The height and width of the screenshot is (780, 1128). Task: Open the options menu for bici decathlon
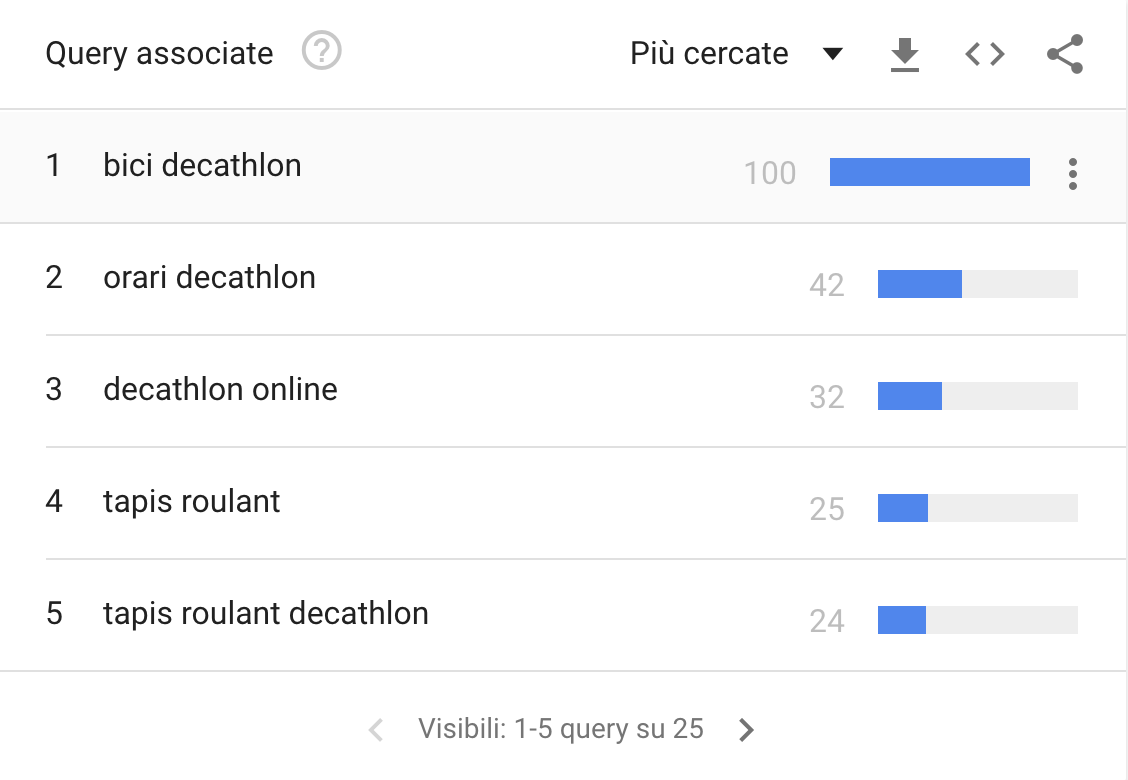[x=1072, y=173]
